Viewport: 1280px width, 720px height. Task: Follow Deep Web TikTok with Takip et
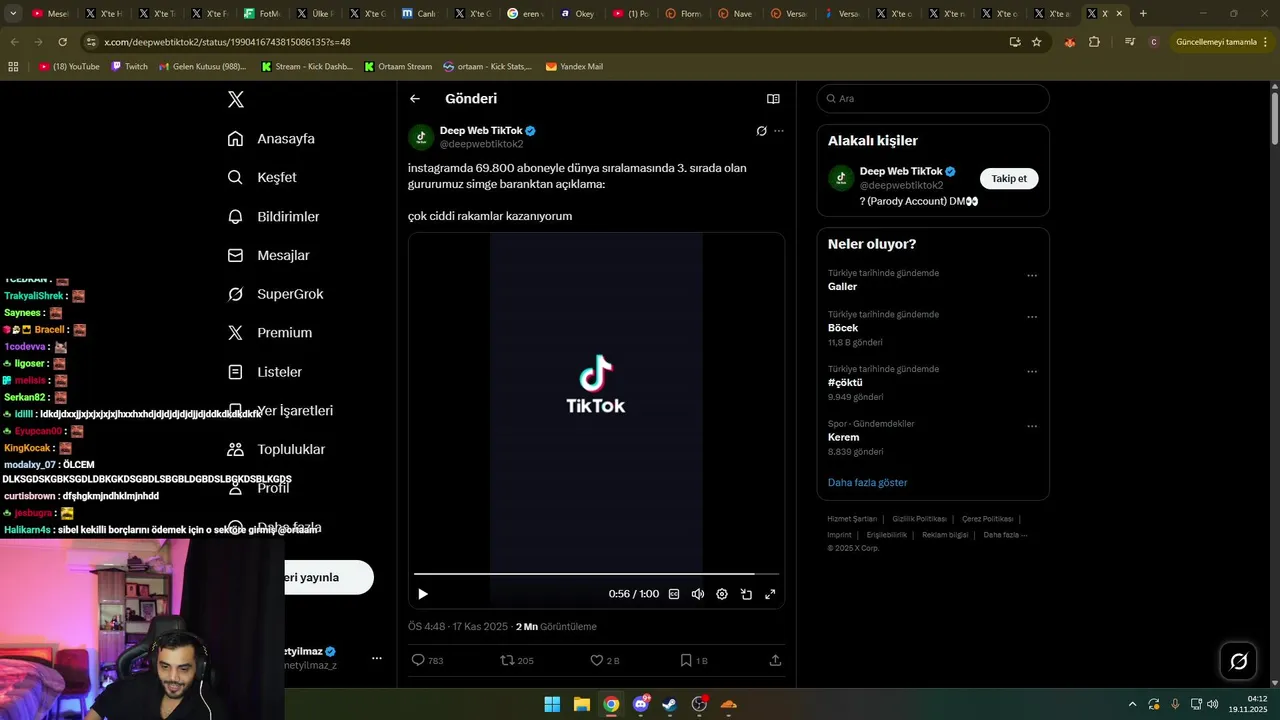pos(1009,178)
